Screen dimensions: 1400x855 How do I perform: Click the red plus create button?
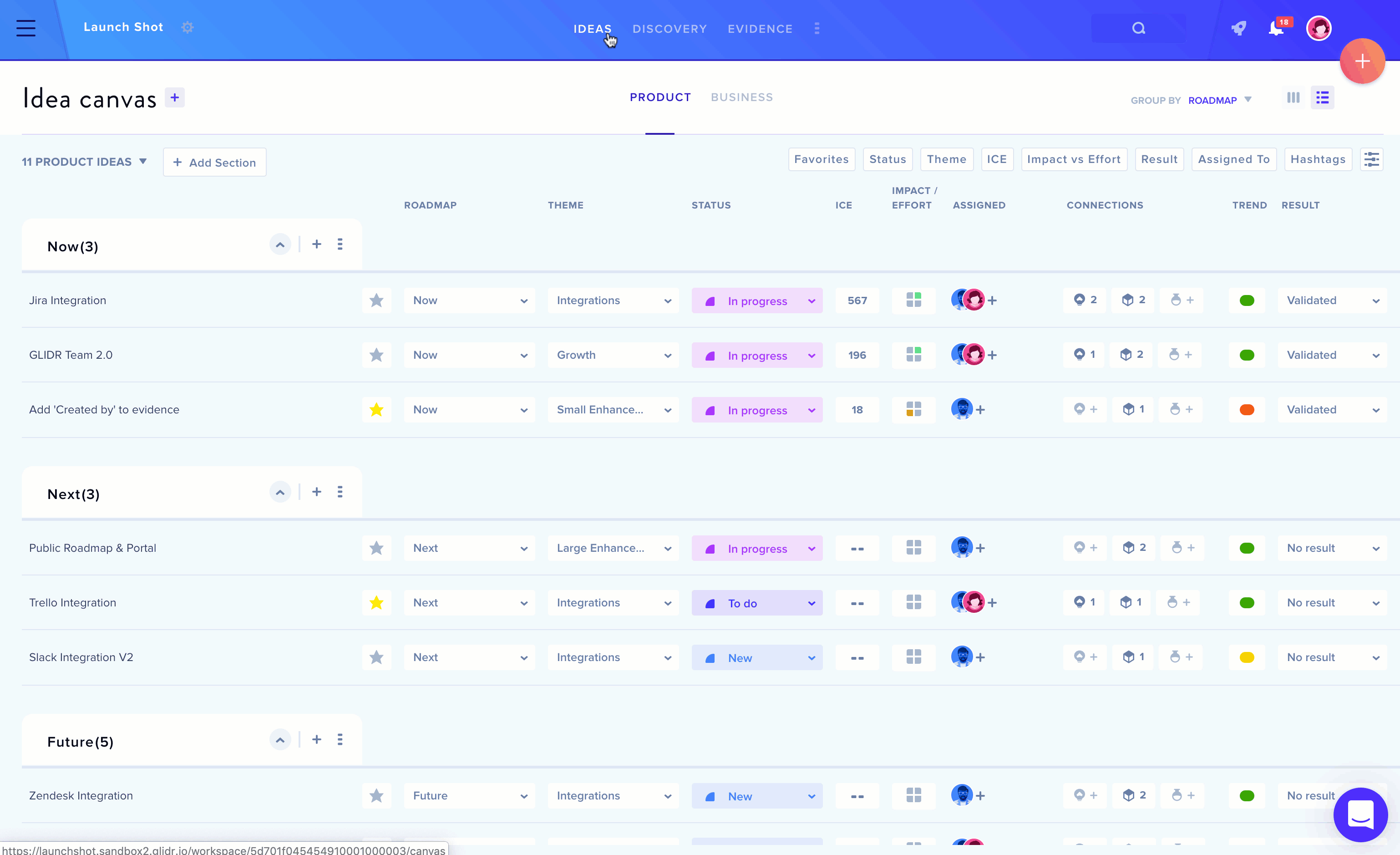[1362, 61]
